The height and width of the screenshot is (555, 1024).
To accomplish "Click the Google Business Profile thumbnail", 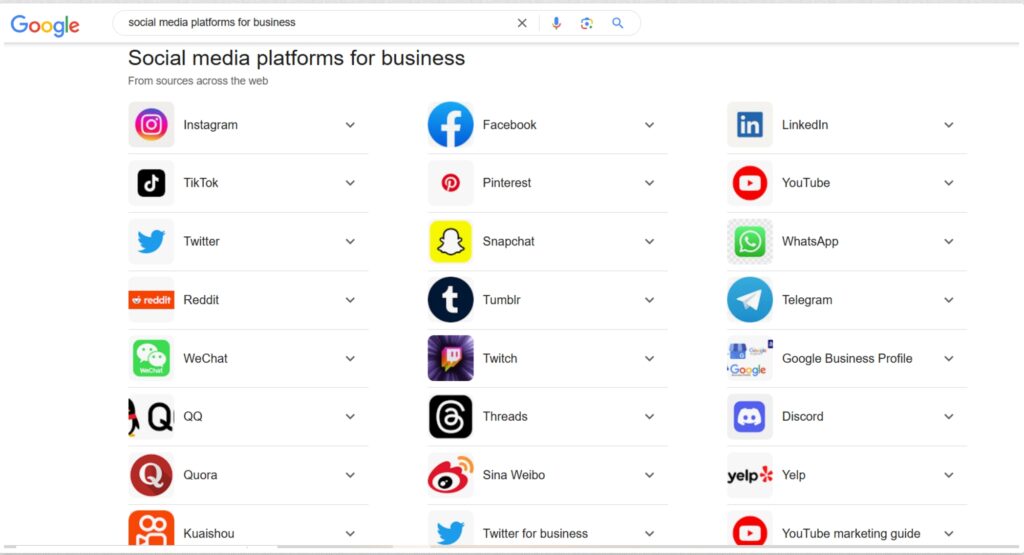I will coord(750,358).
